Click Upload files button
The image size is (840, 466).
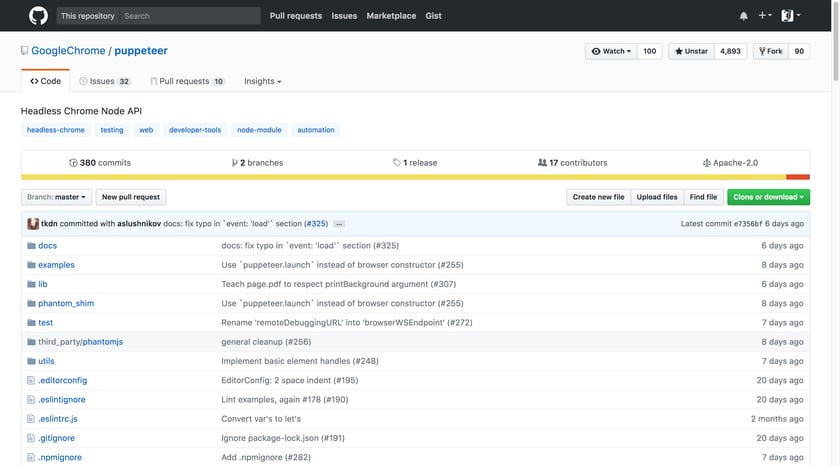click(x=657, y=197)
